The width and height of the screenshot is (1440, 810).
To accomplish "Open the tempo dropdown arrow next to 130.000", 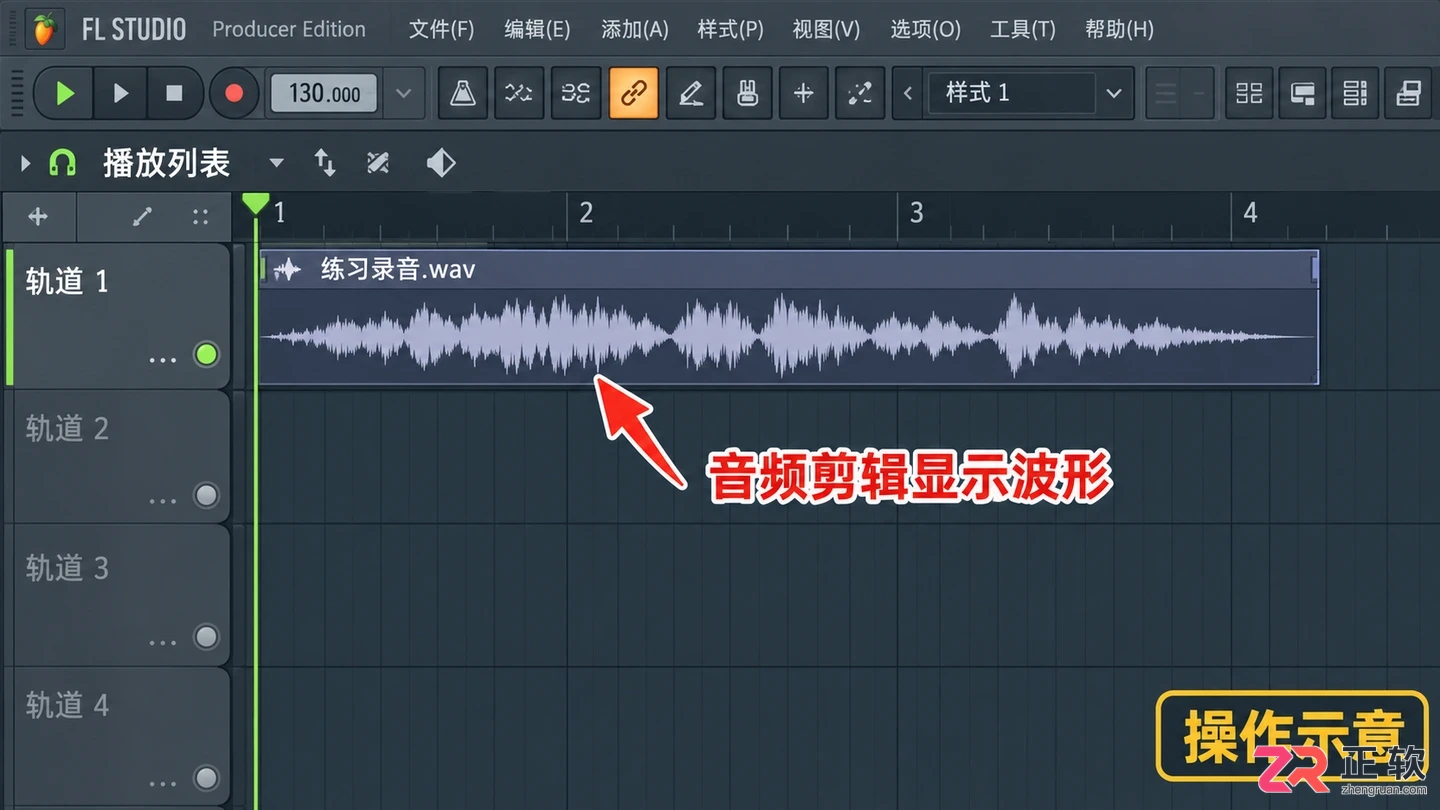I will [x=403, y=93].
